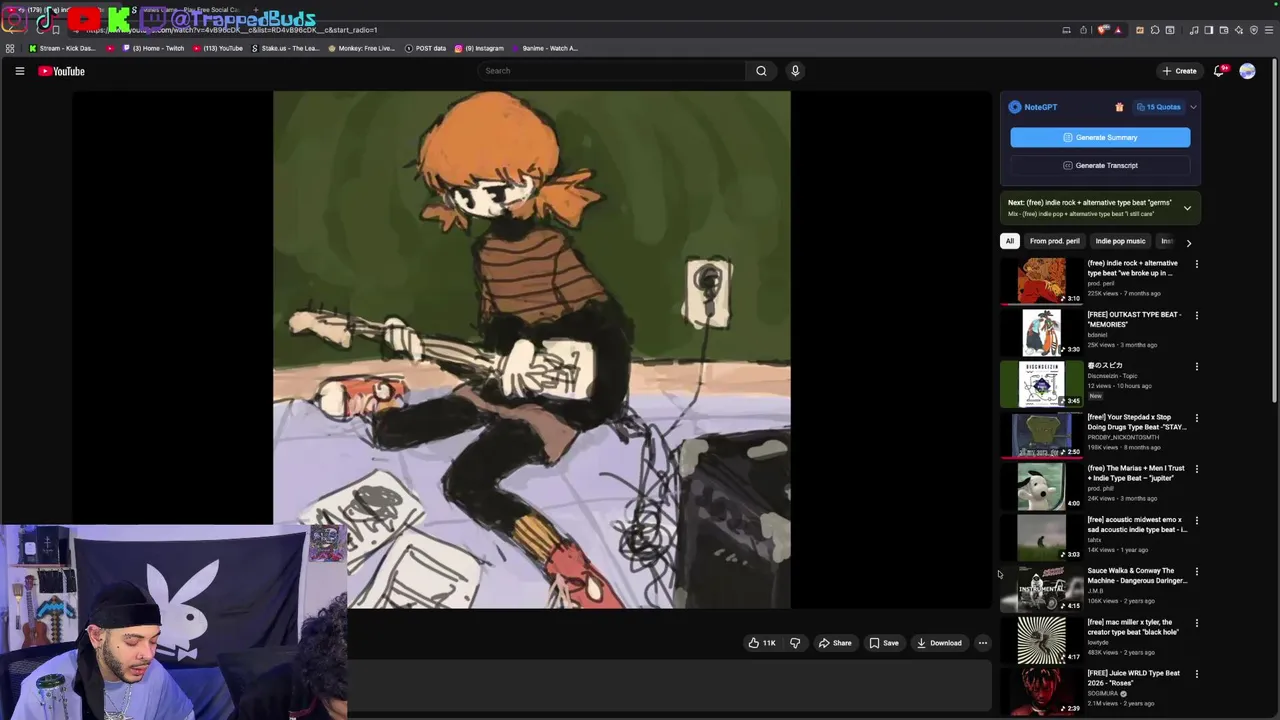
Task: Click the Save button
Action: [x=884, y=643]
